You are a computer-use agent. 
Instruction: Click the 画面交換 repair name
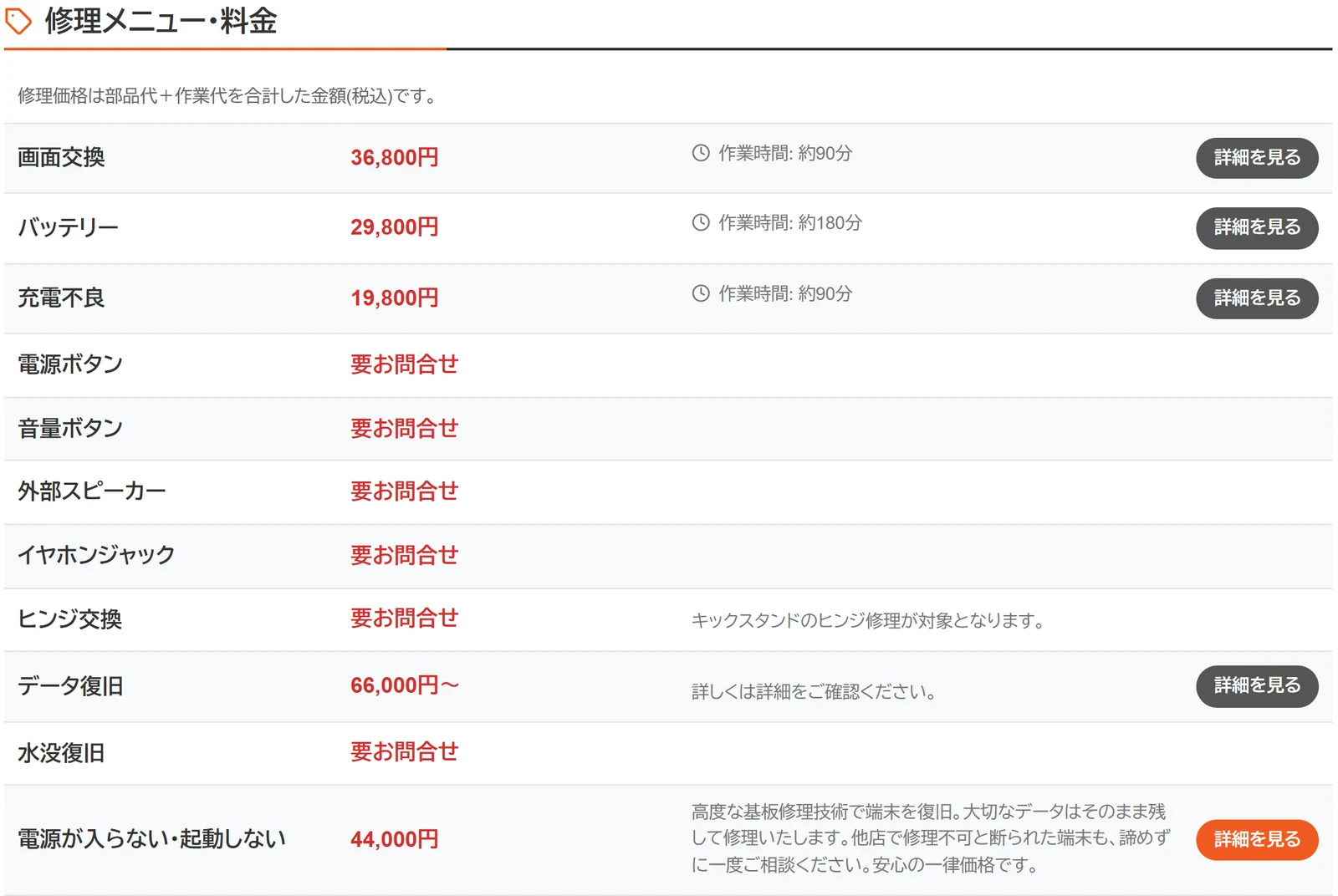(x=61, y=157)
